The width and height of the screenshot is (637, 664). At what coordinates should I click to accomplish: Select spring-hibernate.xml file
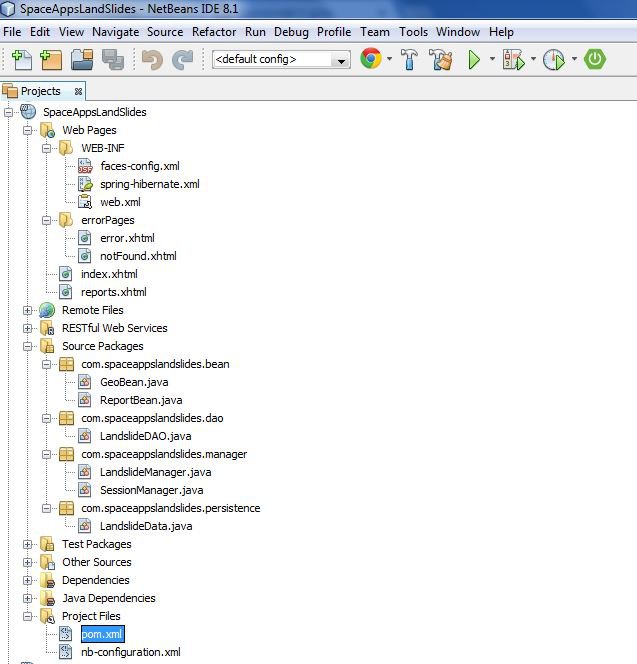click(x=149, y=184)
